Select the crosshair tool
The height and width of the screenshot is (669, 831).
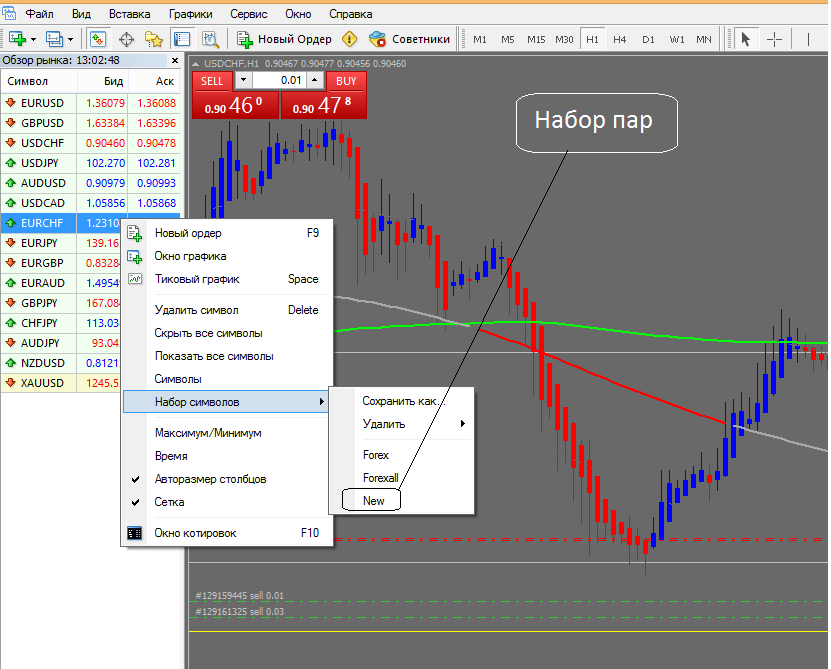click(774, 39)
